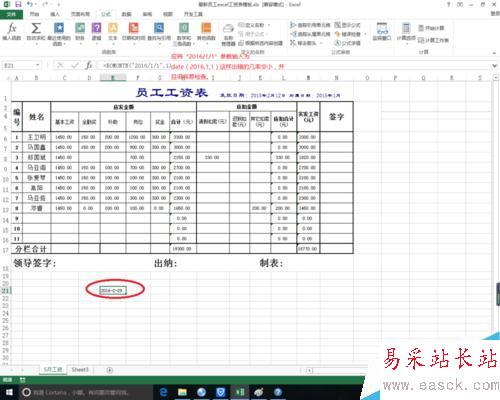Screen dimensions: 500x400
Task: Expand the formula bar with the chevron
Action: click(x=495, y=66)
